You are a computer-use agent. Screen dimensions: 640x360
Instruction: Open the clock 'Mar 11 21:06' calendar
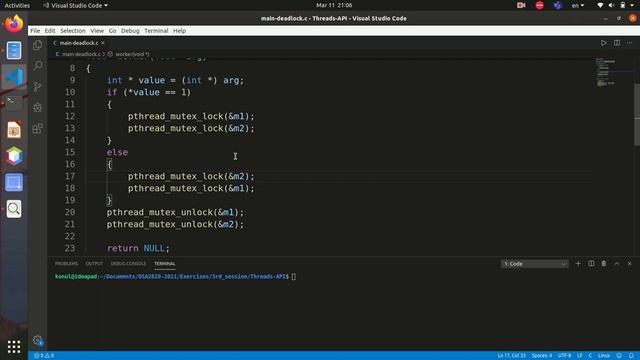(334, 5)
